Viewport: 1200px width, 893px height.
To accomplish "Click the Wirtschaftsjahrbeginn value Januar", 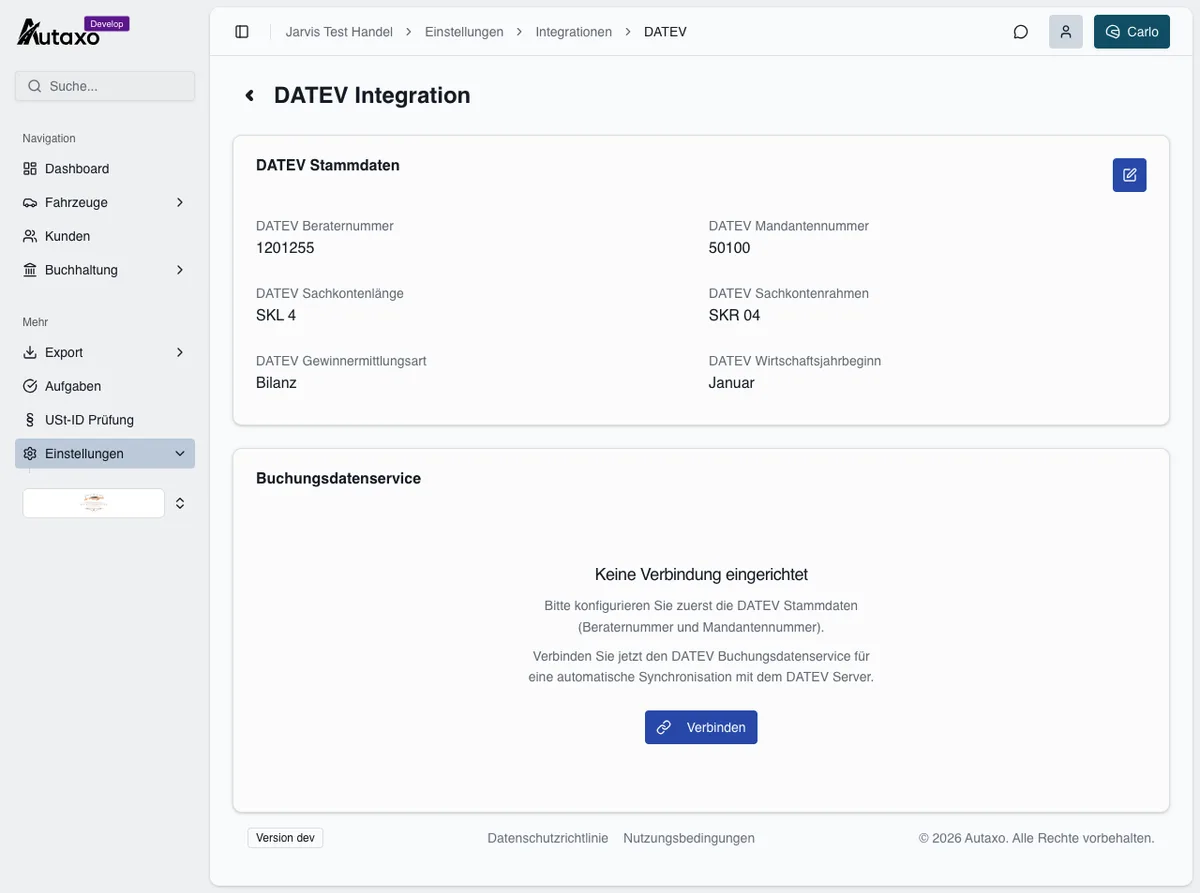I will point(732,383).
